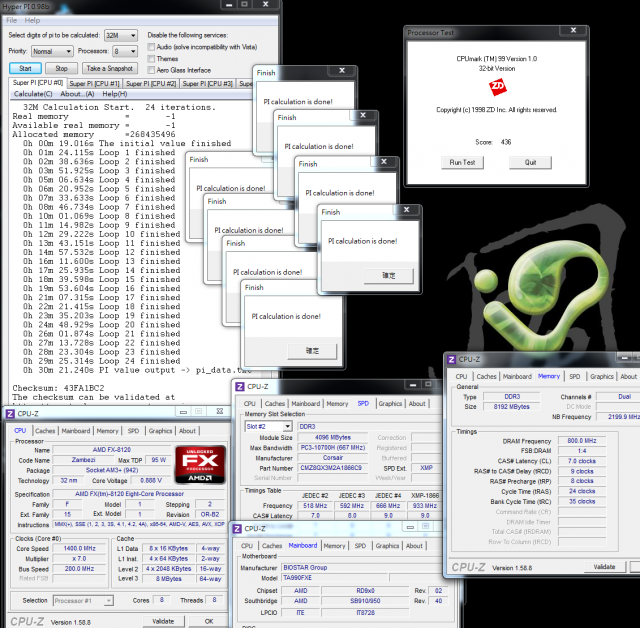The width and height of the screenshot is (640, 628).
Task: Open the Processors count dropdown
Action: coord(125,51)
